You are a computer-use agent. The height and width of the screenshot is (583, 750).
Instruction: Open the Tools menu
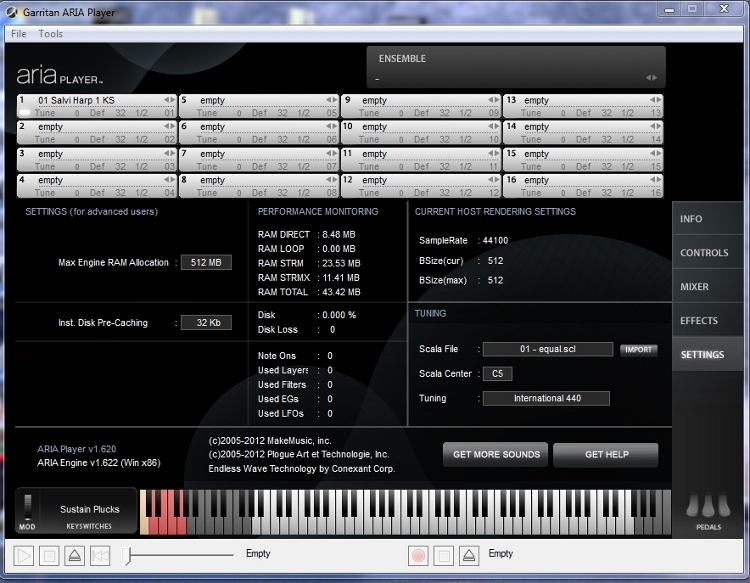pos(50,34)
